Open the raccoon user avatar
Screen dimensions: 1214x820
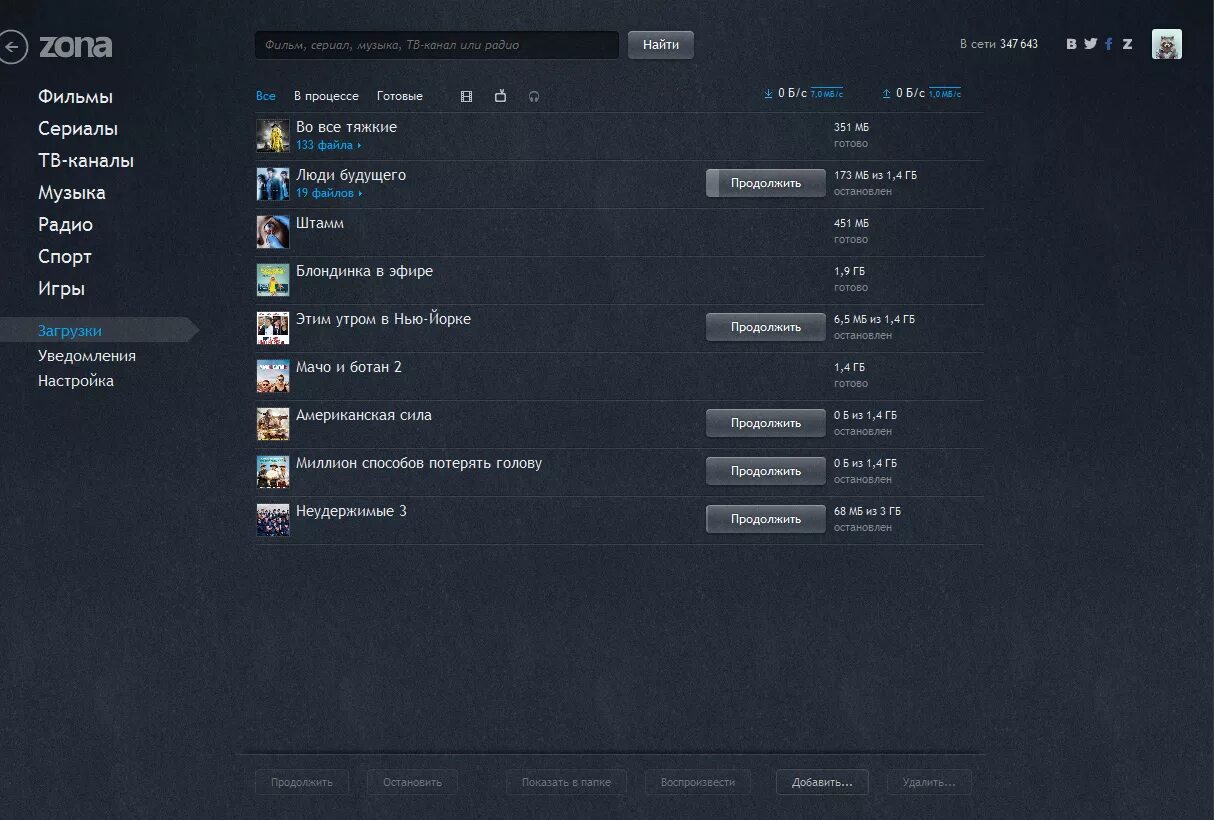pos(1166,44)
